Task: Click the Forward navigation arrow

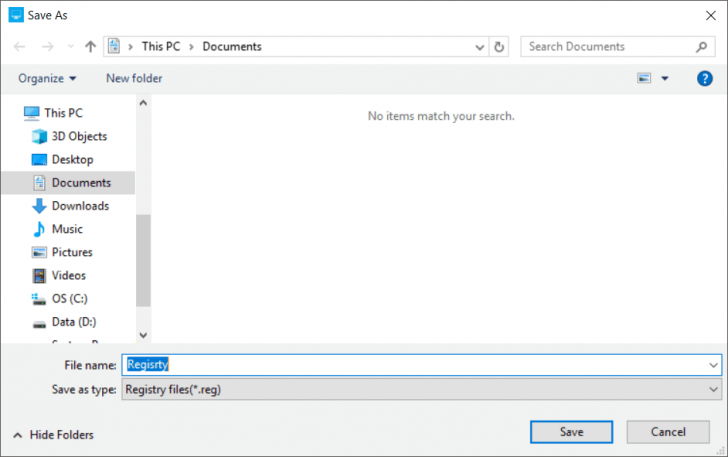Action: click(48, 46)
